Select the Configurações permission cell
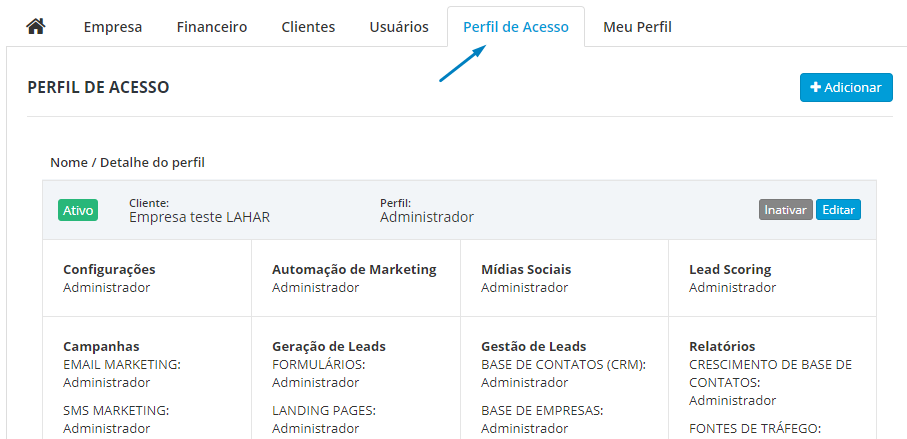Screen dimensions: 907x439 (x=147, y=278)
